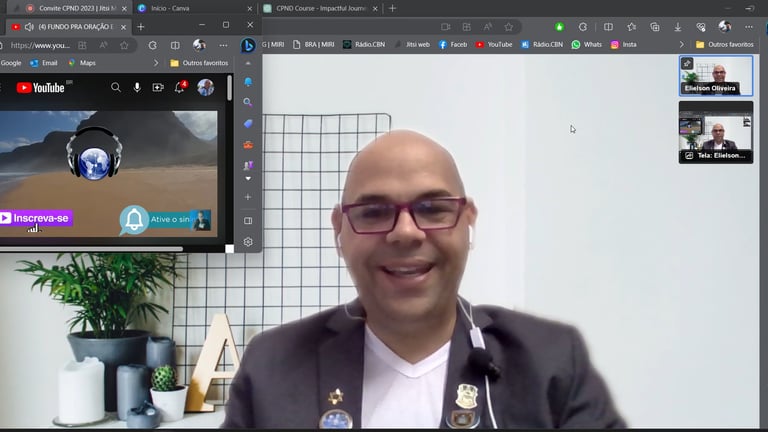
Task: Open a new tab in YouTube window
Action: 141,27
